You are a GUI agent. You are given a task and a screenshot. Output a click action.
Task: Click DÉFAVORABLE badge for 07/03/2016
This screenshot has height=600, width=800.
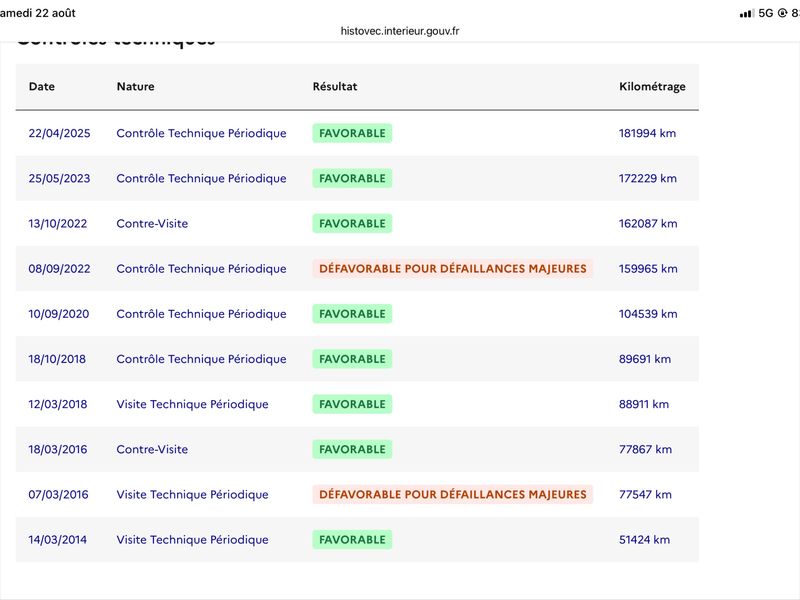(453, 494)
